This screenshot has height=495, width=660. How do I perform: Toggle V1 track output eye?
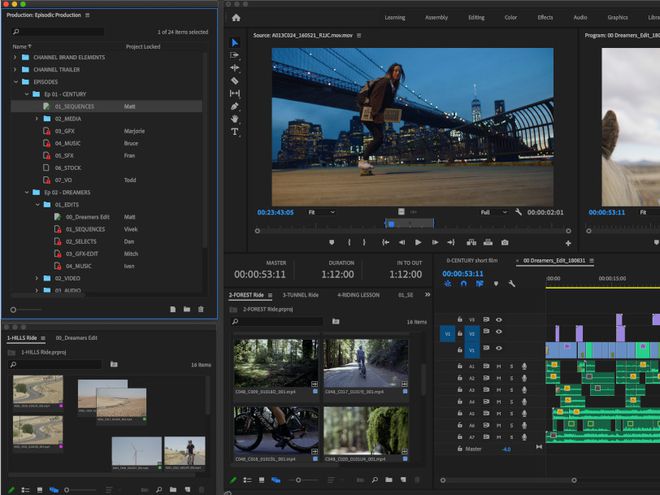[499, 348]
